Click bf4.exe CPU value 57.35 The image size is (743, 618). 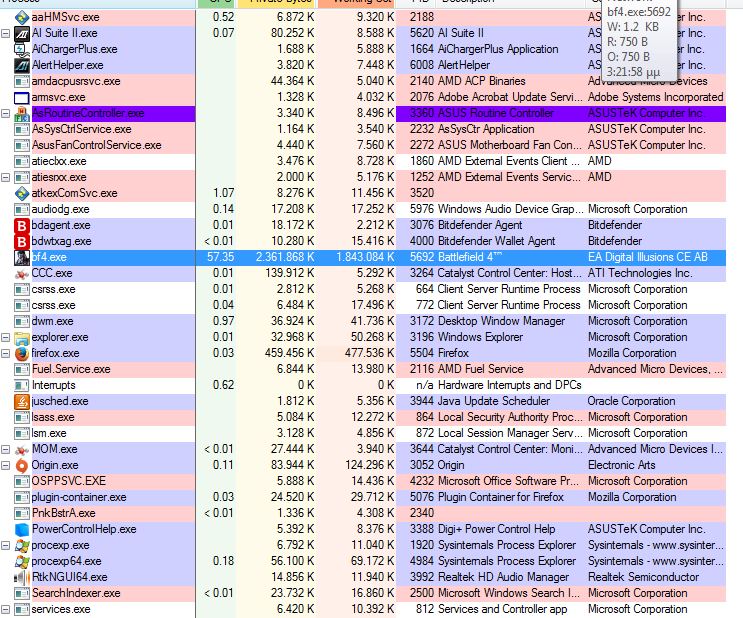point(220,257)
